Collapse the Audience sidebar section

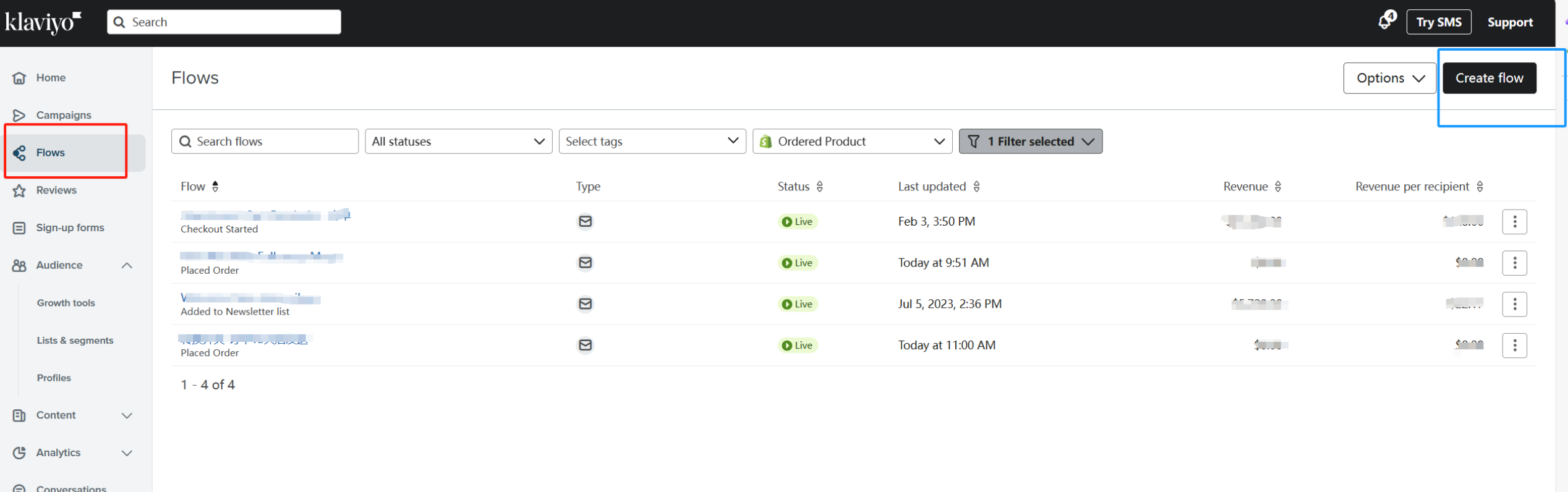(127, 265)
